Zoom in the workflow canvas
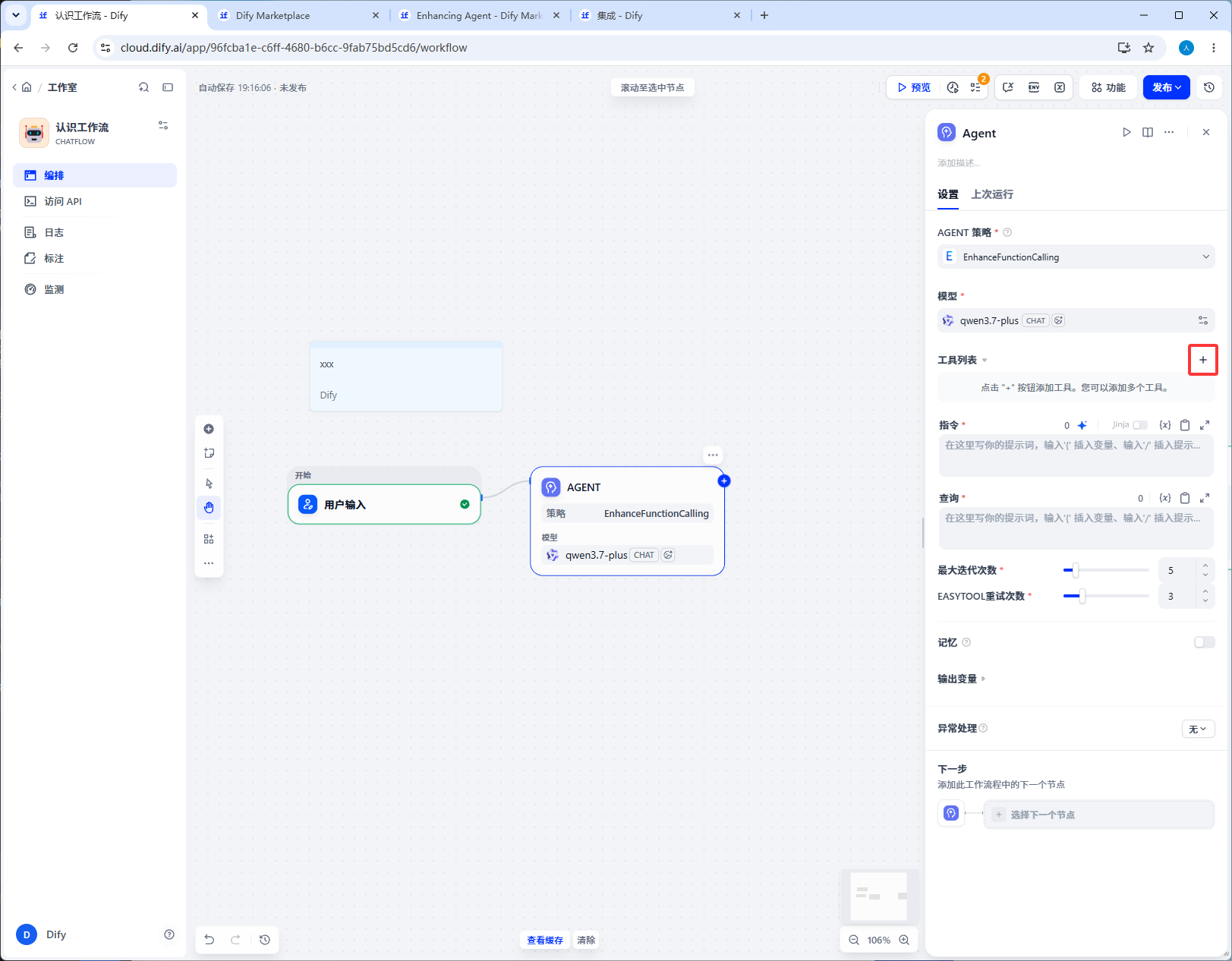Screen dimensions: 1232x961 point(904,940)
